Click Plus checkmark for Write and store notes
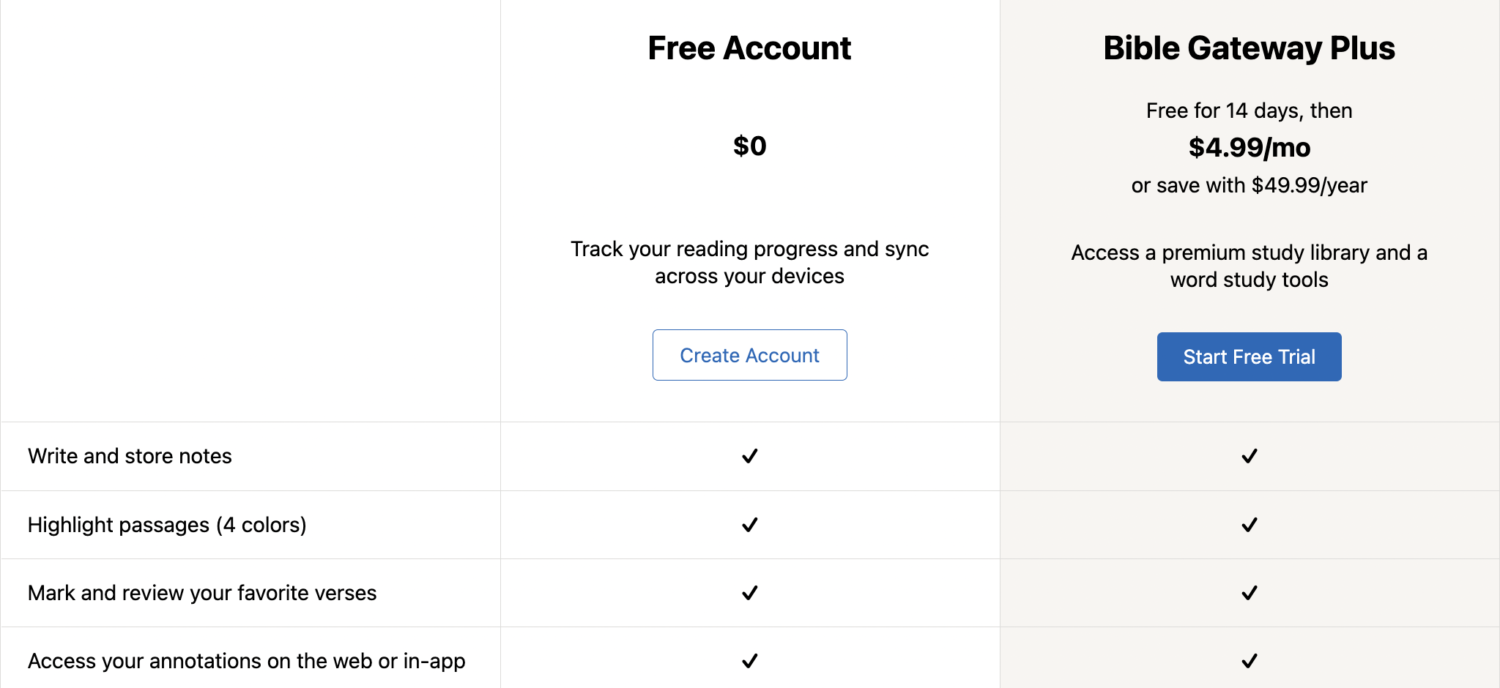The height and width of the screenshot is (688, 1500). [x=1249, y=456]
